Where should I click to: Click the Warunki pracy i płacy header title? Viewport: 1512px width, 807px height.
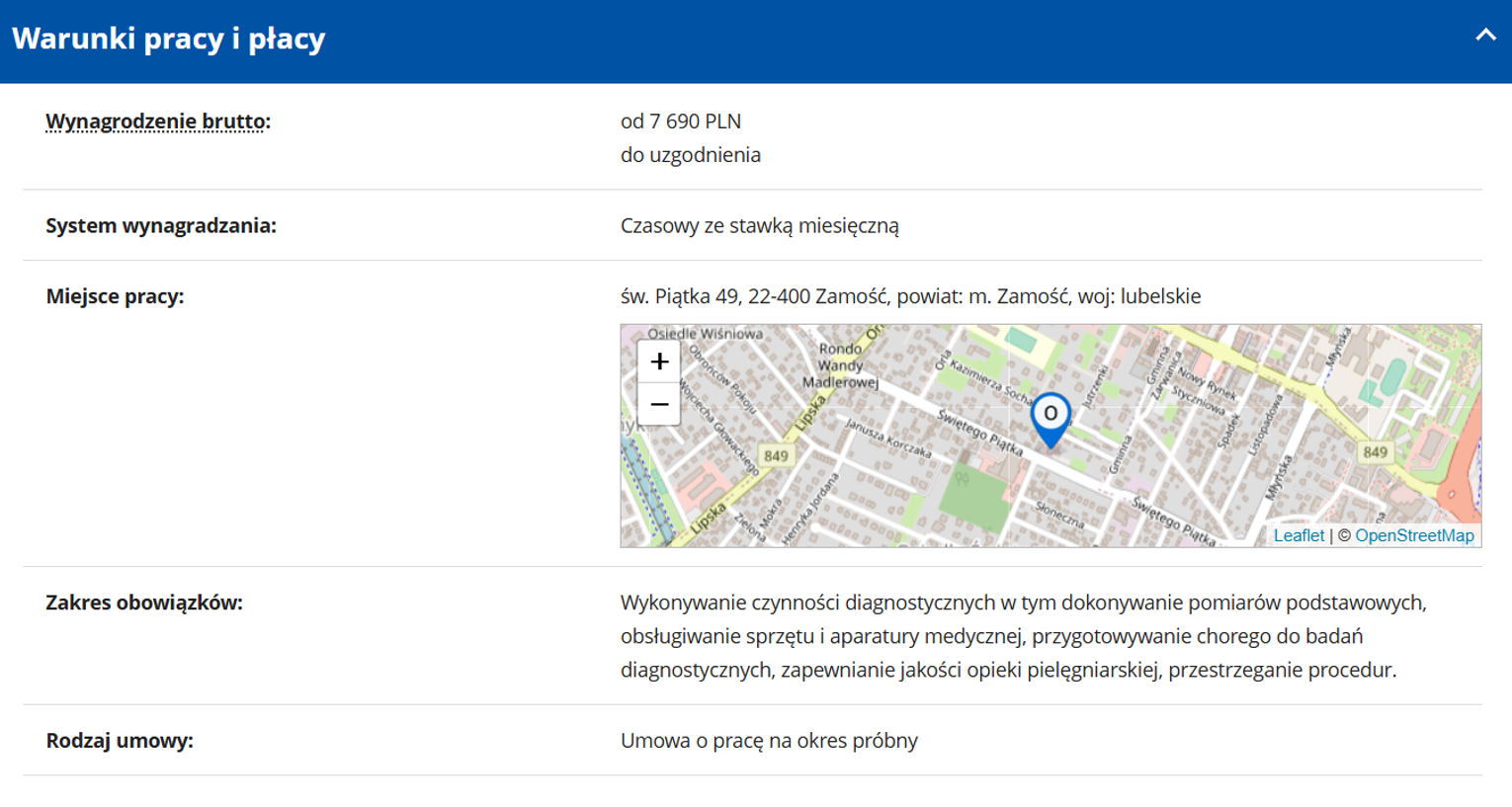pyautogui.click(x=169, y=40)
